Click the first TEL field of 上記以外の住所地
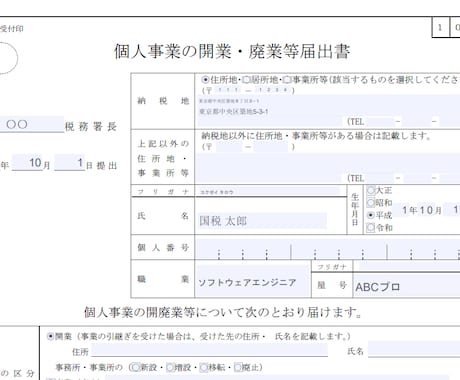Screen dimensions: 460x380 point(379,178)
